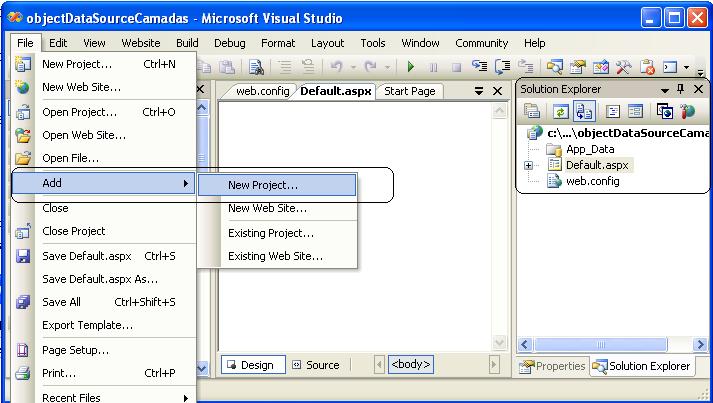
Task: Click the Step Over toolbar icon
Action: pyautogui.click(x=502, y=67)
